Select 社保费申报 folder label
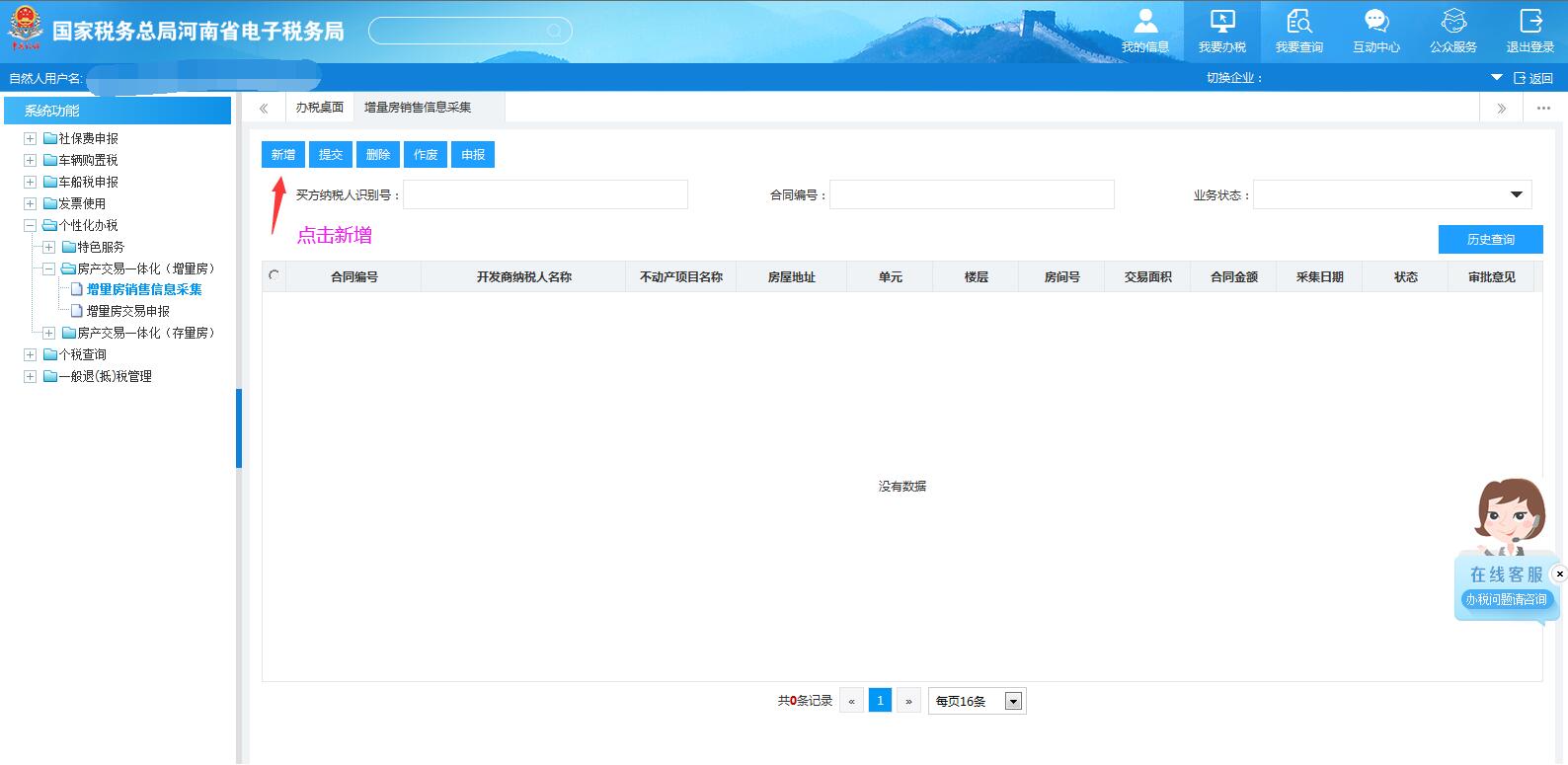The width and height of the screenshot is (1568, 765). pyautogui.click(x=88, y=139)
